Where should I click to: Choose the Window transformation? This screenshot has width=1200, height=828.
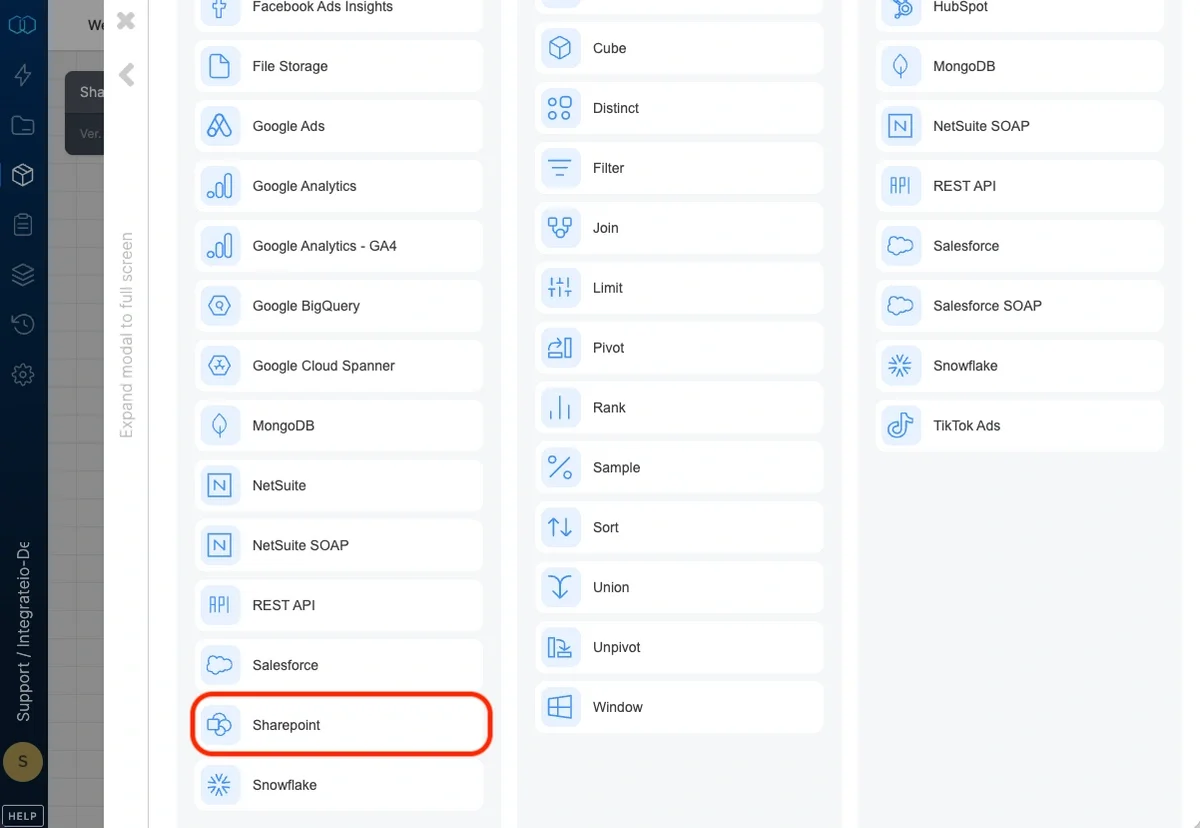click(679, 707)
